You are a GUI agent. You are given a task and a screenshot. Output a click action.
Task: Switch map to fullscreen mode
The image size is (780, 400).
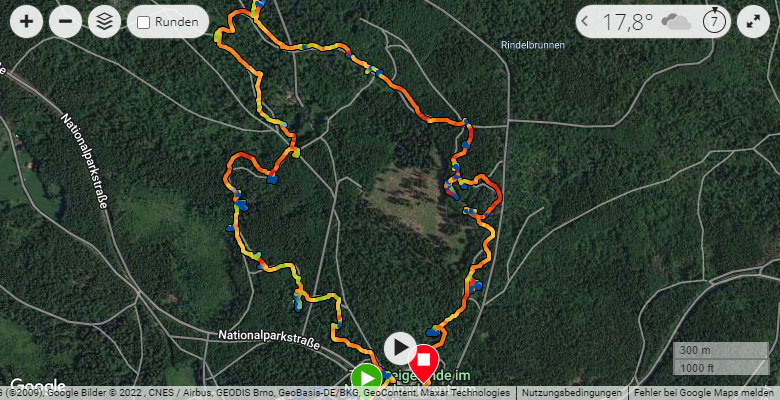click(x=753, y=21)
